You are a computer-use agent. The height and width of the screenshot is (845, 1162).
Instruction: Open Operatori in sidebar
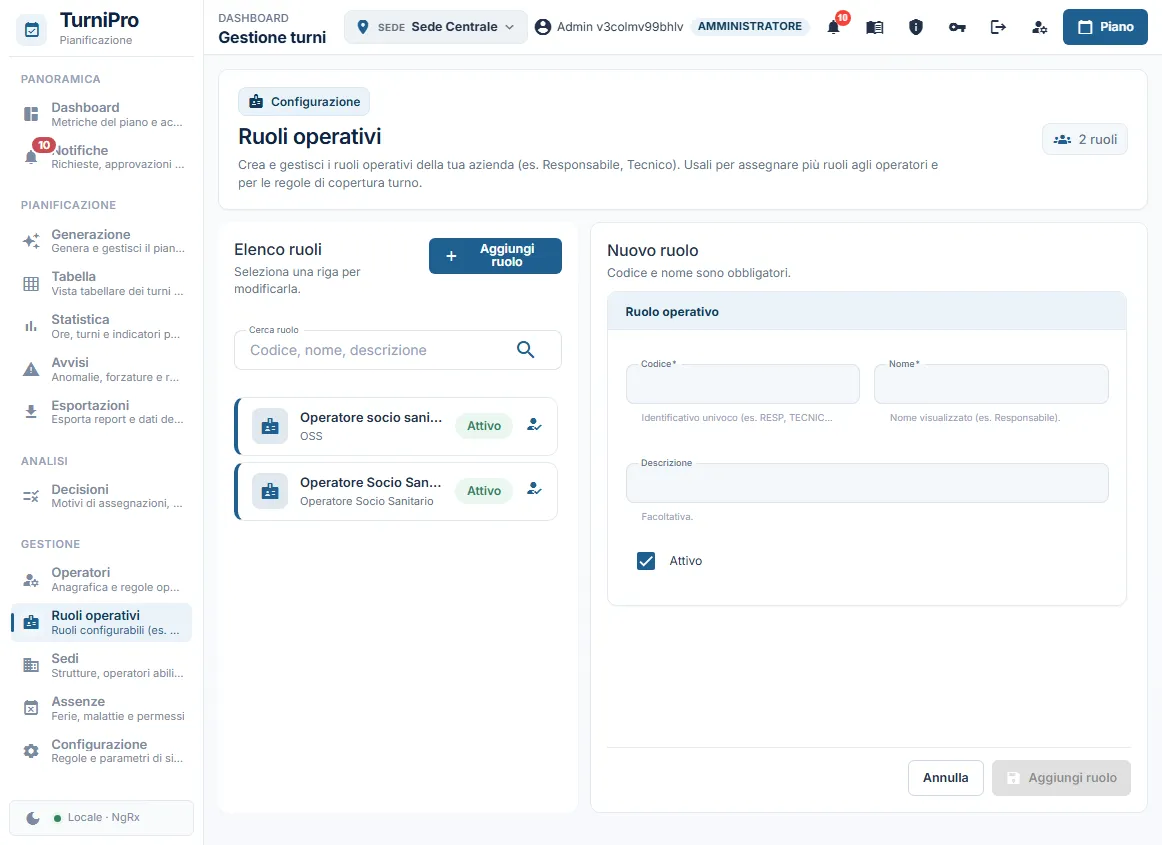click(102, 579)
